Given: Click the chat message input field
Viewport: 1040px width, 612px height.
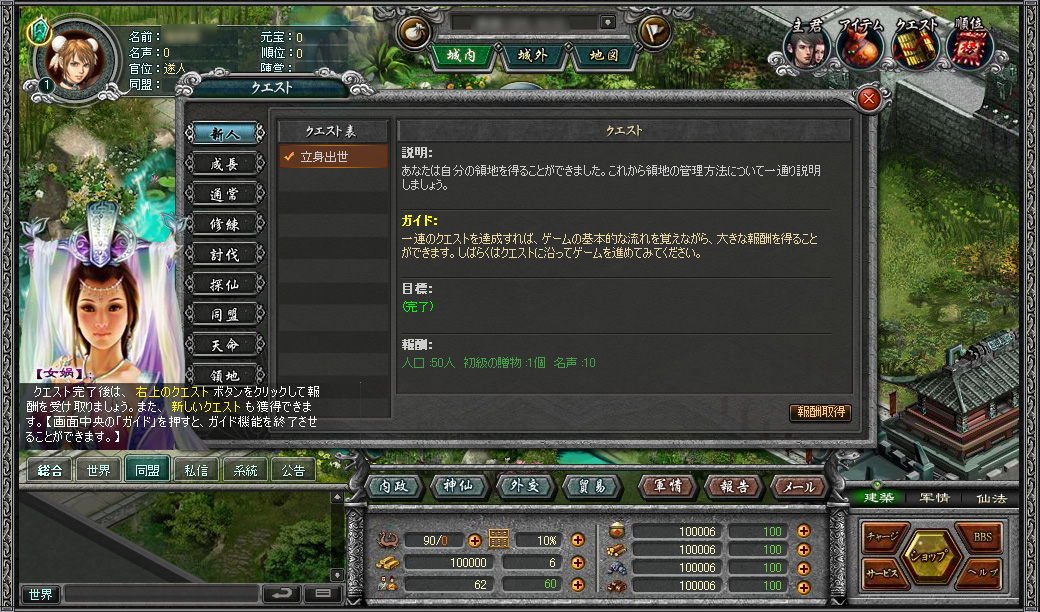Looking at the screenshot, I should 162,594.
